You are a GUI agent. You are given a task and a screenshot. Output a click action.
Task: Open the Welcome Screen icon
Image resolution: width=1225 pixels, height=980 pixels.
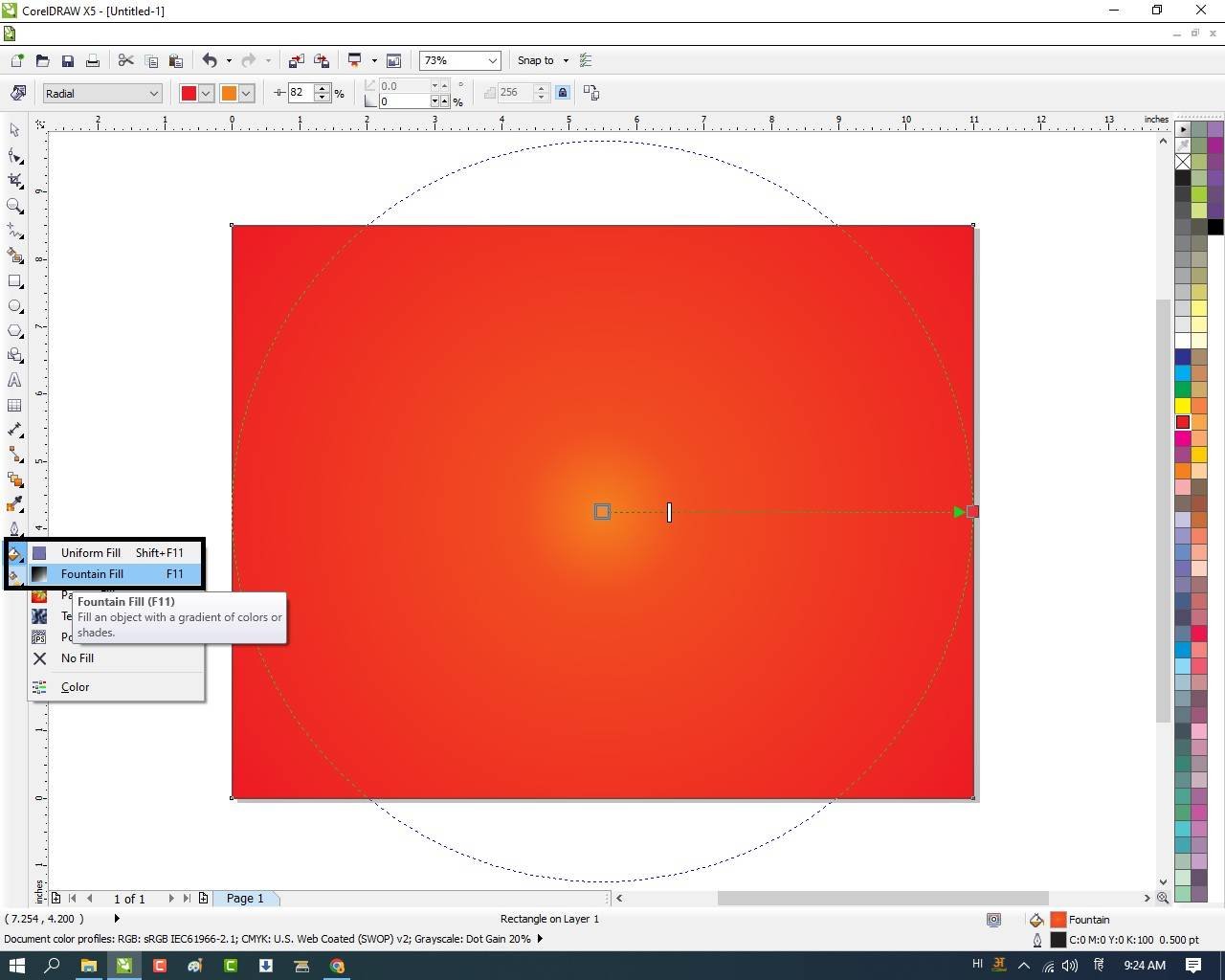[393, 60]
